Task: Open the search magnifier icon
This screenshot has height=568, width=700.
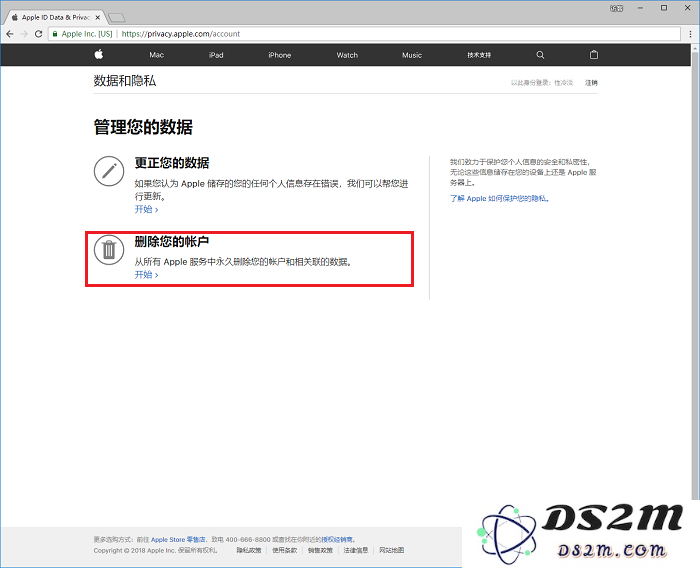Action: pyautogui.click(x=540, y=55)
